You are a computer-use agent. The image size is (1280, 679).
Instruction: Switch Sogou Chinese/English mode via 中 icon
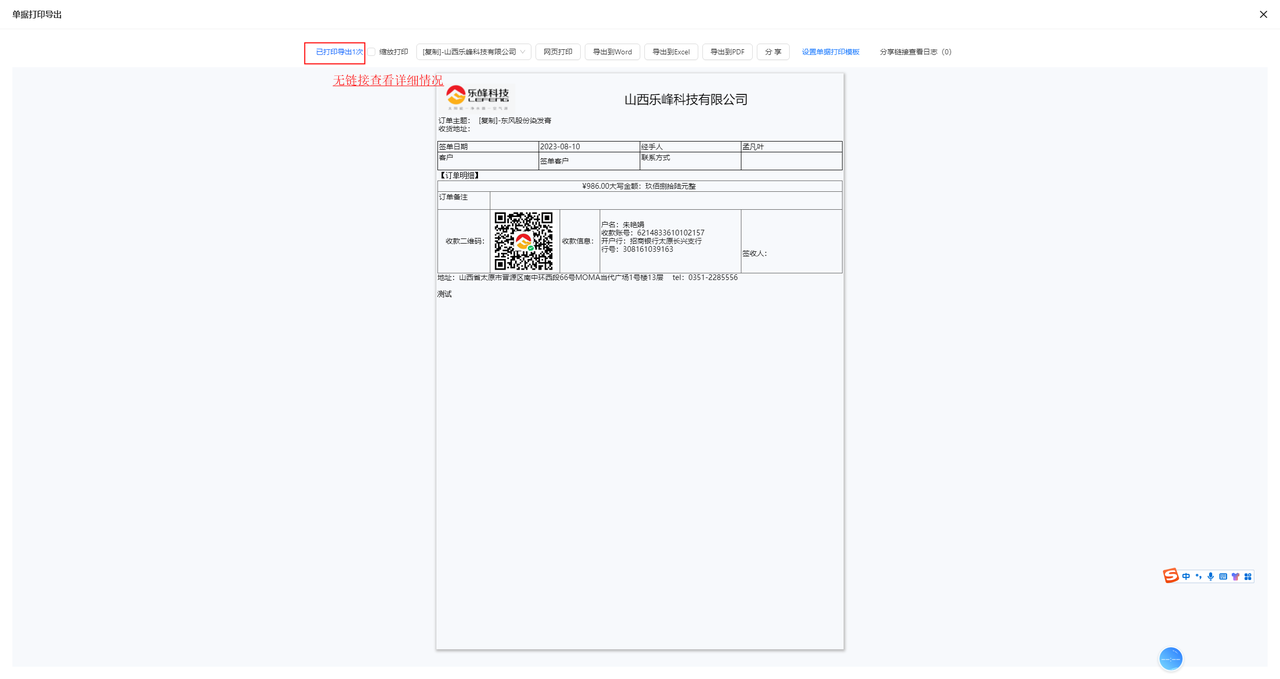coord(1187,577)
